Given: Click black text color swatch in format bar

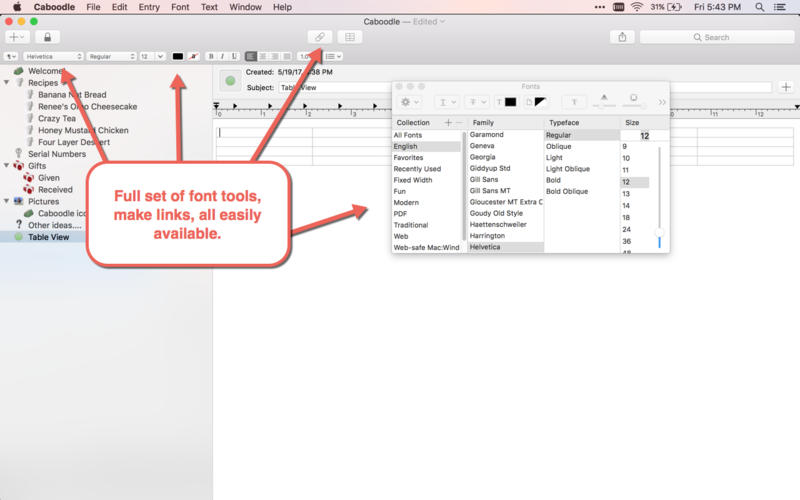Looking at the screenshot, I should [178, 56].
